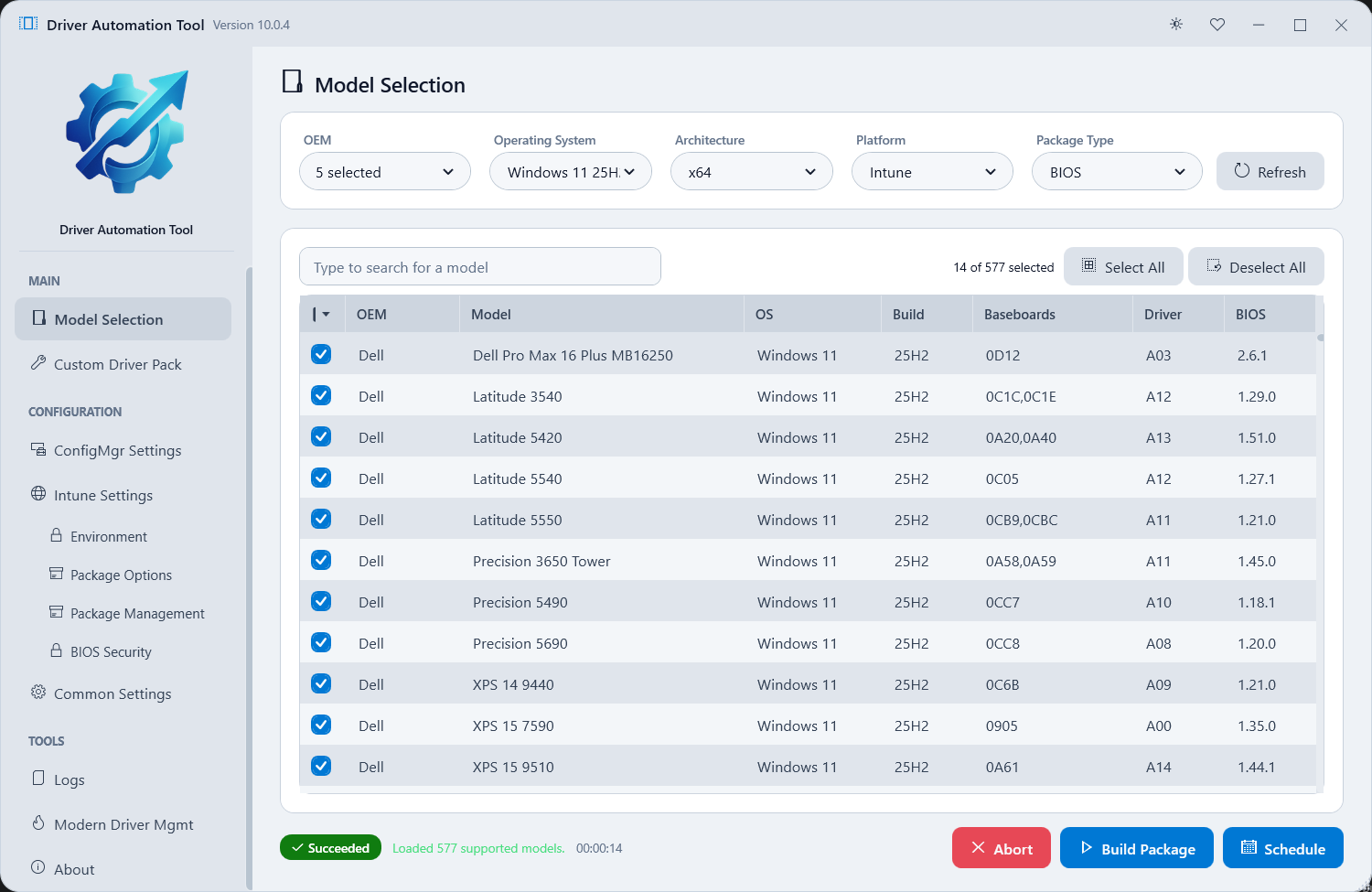Screen dimensions: 1372x892
Task: Click the red Abort button
Action: point(1002,848)
